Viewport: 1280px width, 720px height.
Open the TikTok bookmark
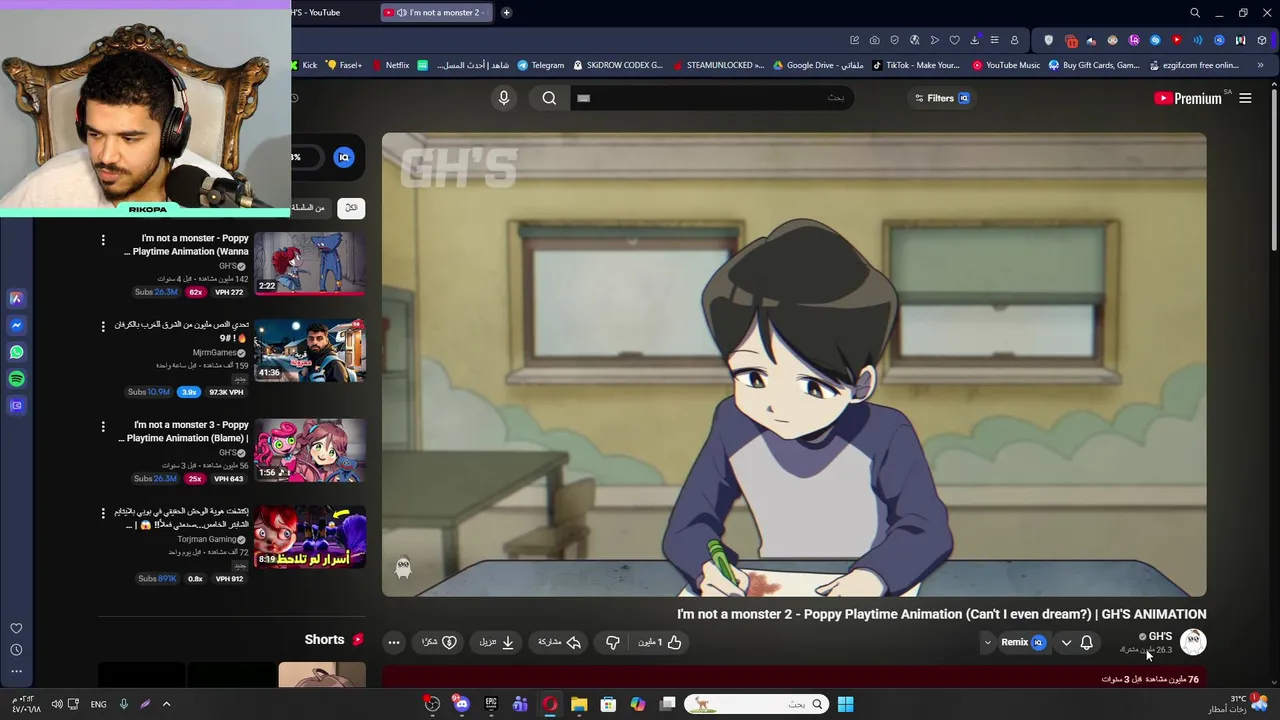point(916,65)
